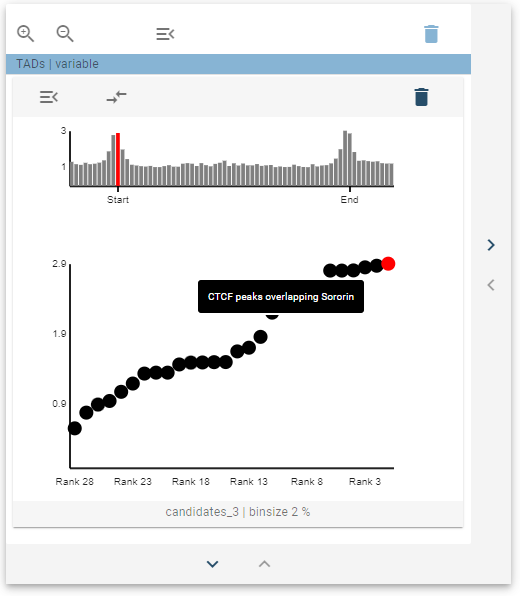
Task: Click the CTCF peaks overlapping Sororin tooltip
Action: (x=281, y=297)
